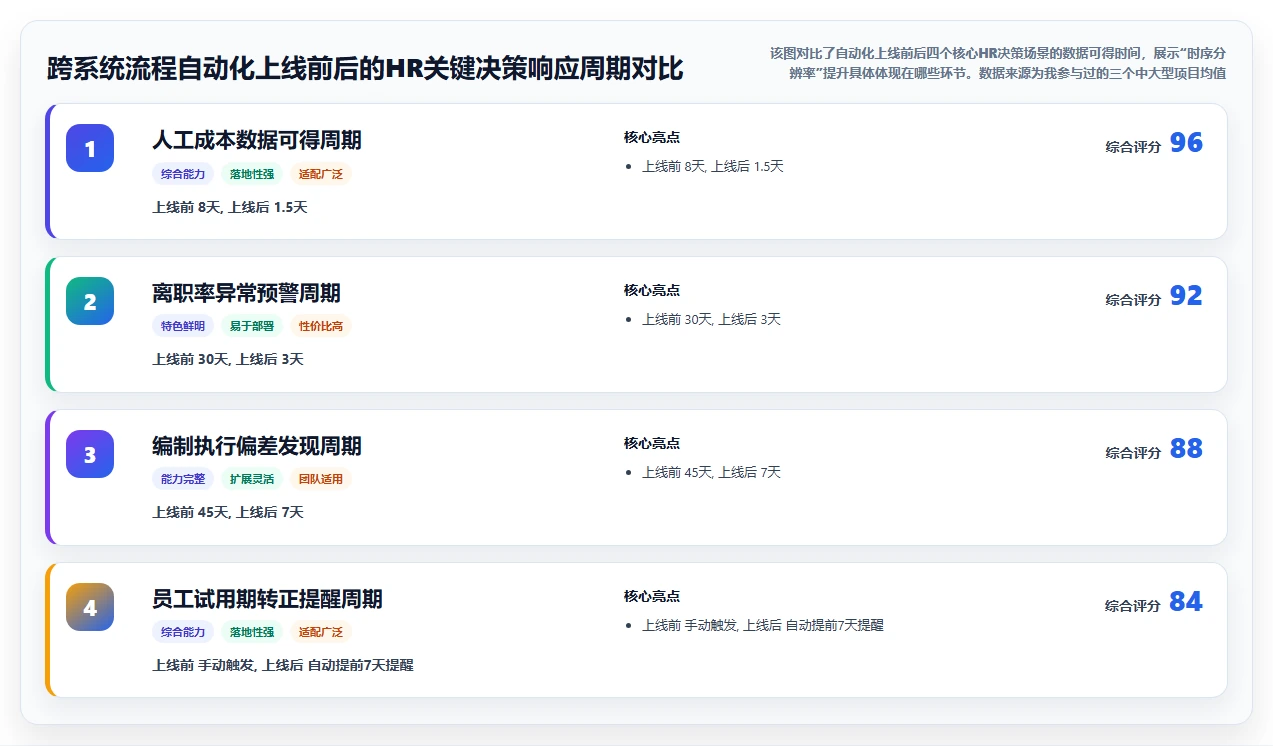Click 核心亮点 heading in 员工试用期转正提醒周期 card
1273x746 pixels.
point(652,596)
